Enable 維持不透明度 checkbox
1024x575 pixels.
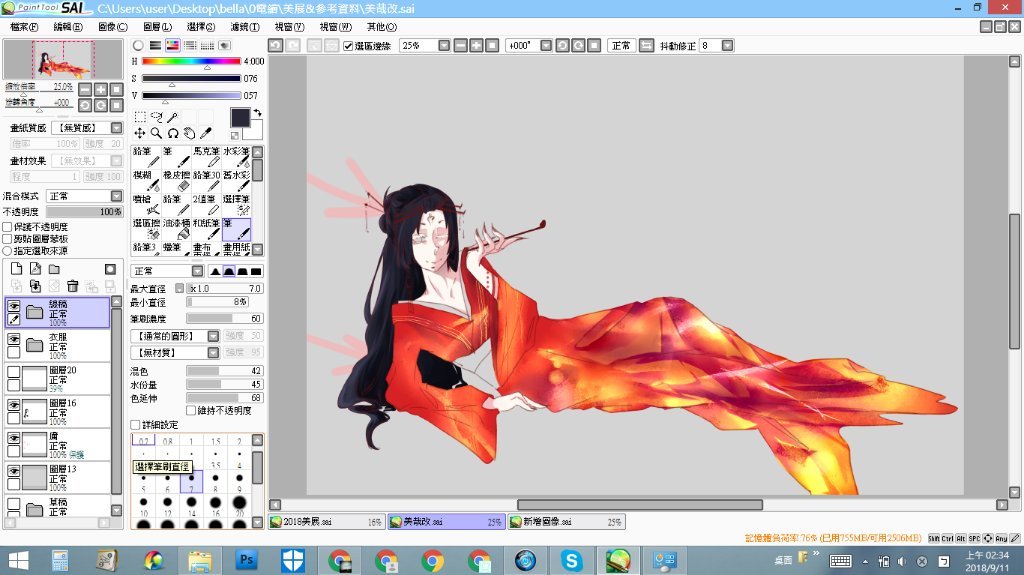pyautogui.click(x=191, y=410)
